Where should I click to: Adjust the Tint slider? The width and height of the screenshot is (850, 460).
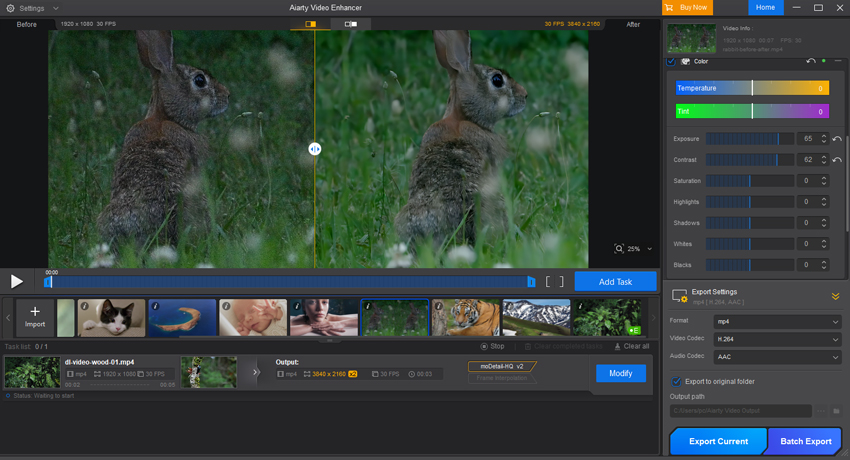tap(752, 111)
